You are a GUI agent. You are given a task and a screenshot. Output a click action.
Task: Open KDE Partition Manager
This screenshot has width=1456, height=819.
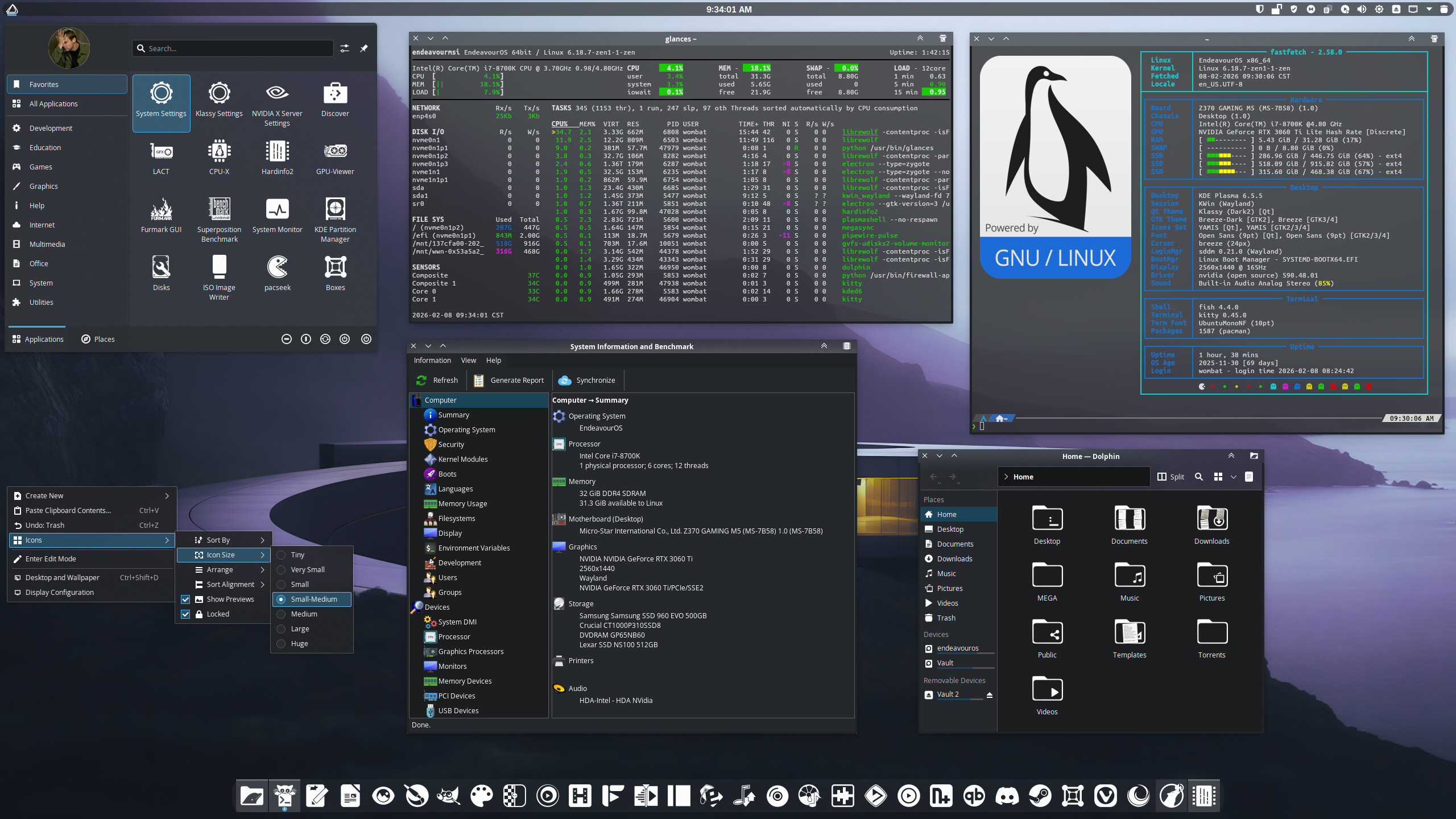pyautogui.click(x=335, y=219)
